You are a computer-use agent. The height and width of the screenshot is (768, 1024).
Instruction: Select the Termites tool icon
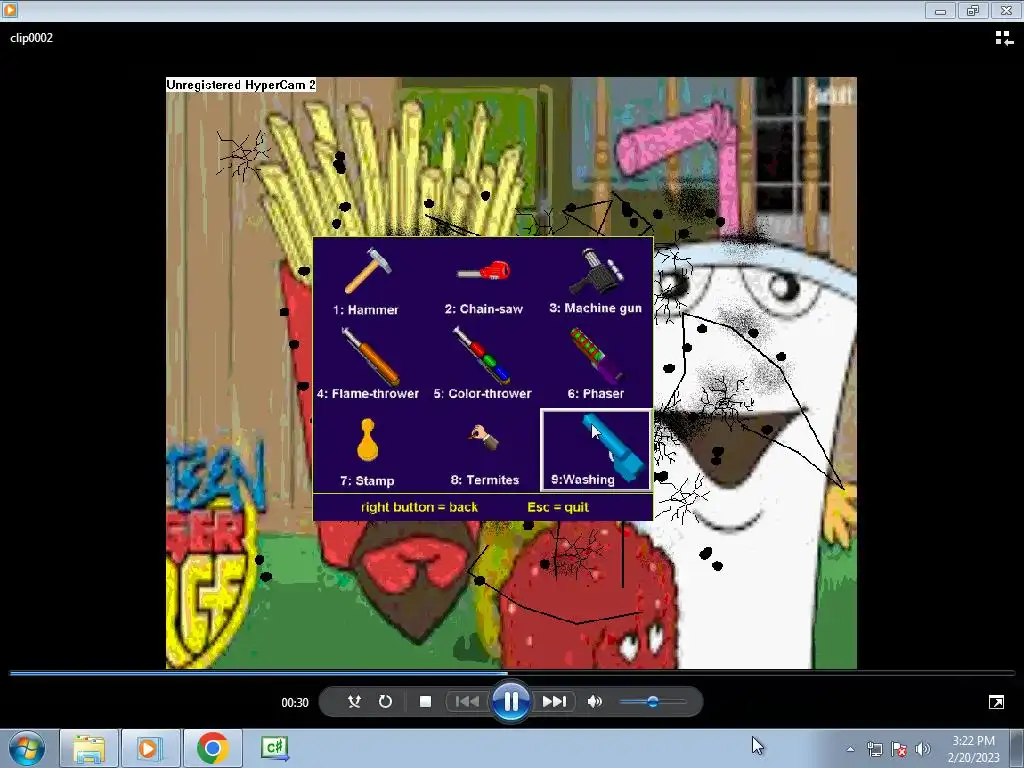pyautogui.click(x=484, y=437)
